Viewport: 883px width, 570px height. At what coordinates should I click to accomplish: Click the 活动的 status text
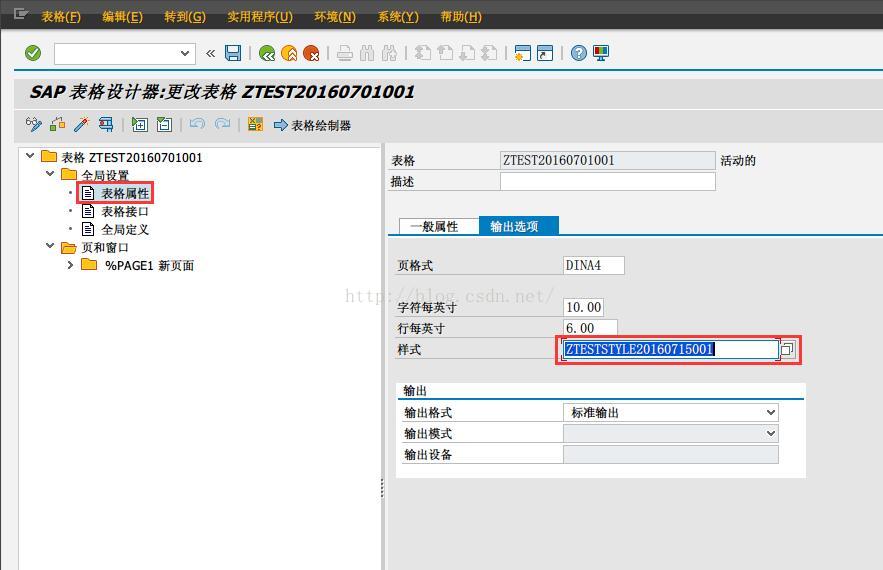click(738, 161)
